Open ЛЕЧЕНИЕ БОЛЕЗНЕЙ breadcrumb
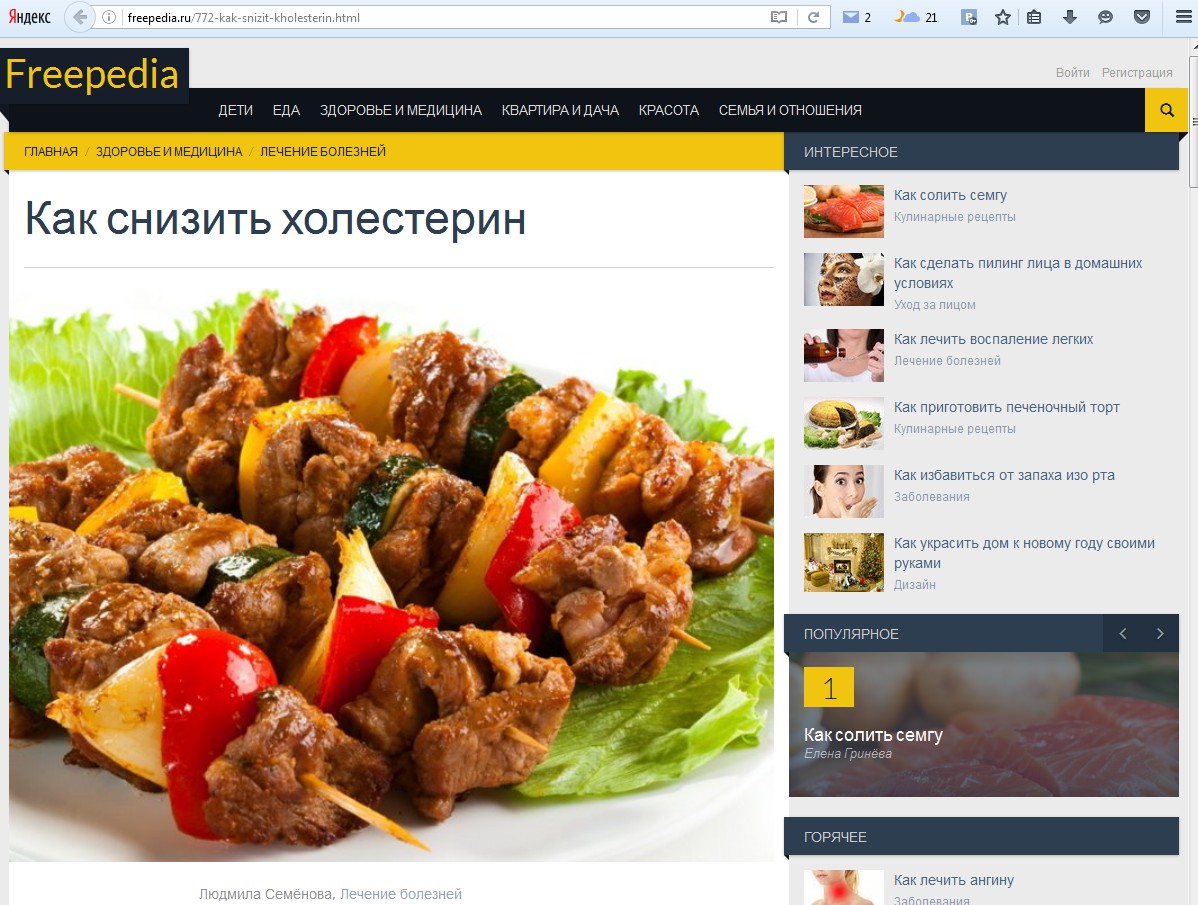Image resolution: width=1198 pixels, height=905 pixels. tap(322, 151)
